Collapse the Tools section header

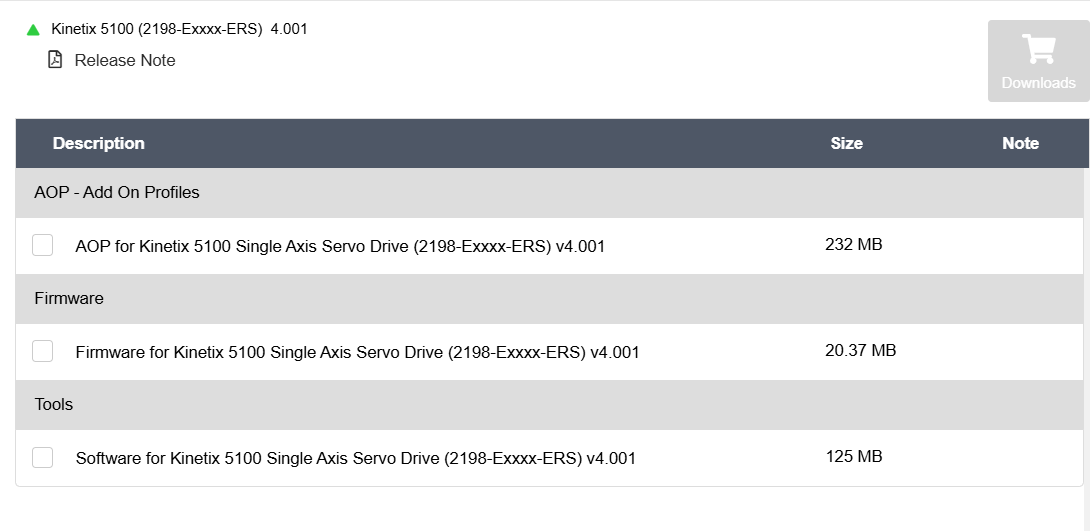click(54, 404)
